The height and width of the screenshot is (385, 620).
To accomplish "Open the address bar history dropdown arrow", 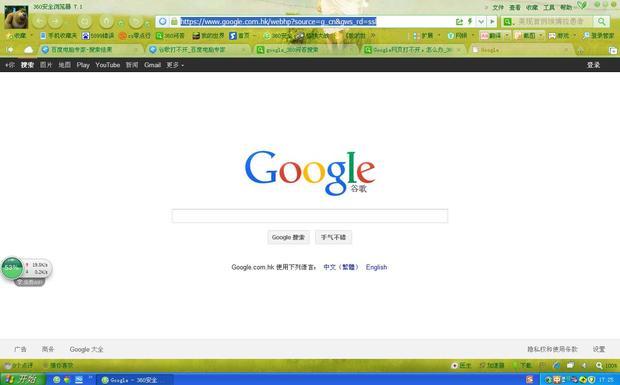I will click(481, 22).
